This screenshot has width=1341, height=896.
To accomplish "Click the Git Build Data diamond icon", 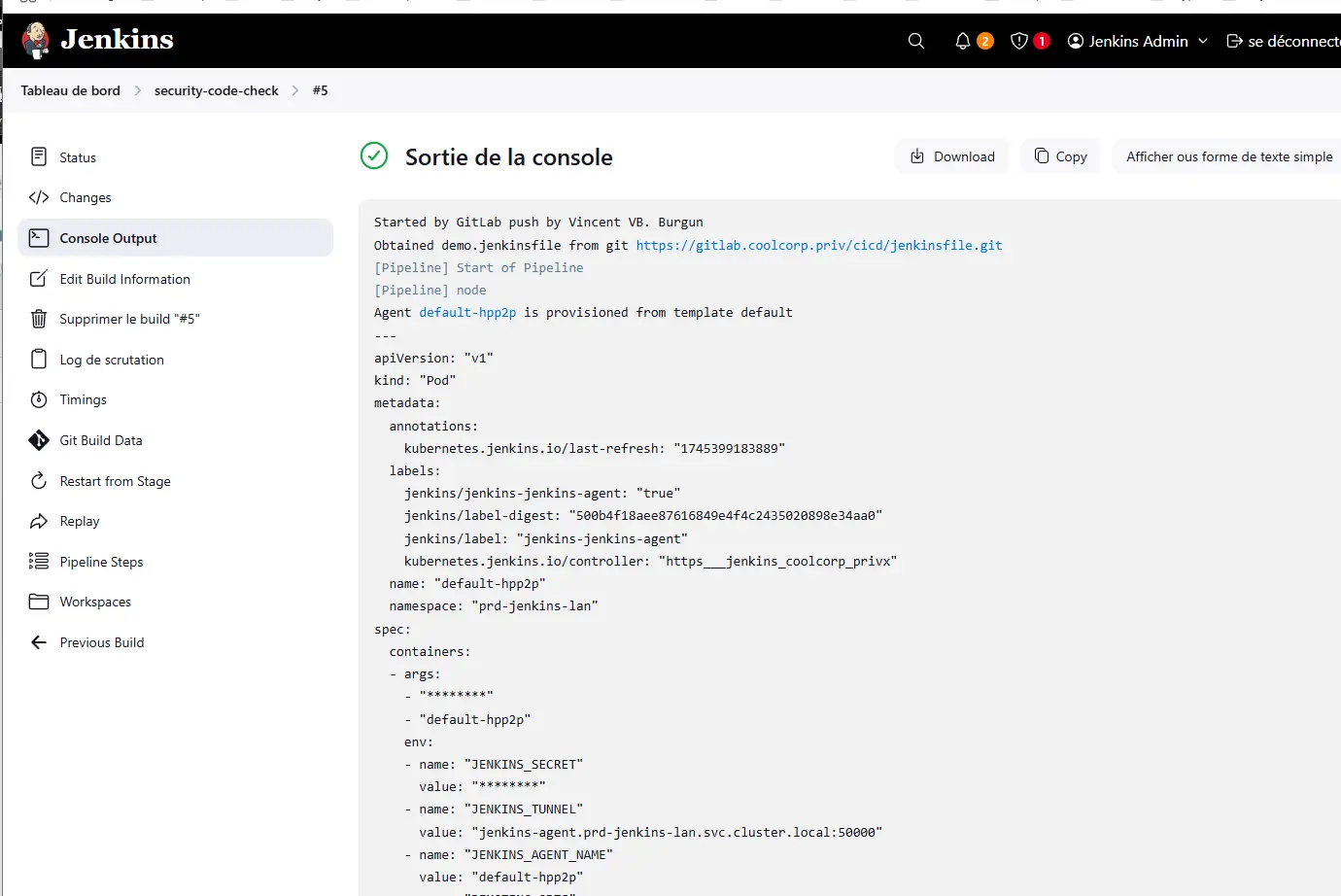I will [x=39, y=440].
